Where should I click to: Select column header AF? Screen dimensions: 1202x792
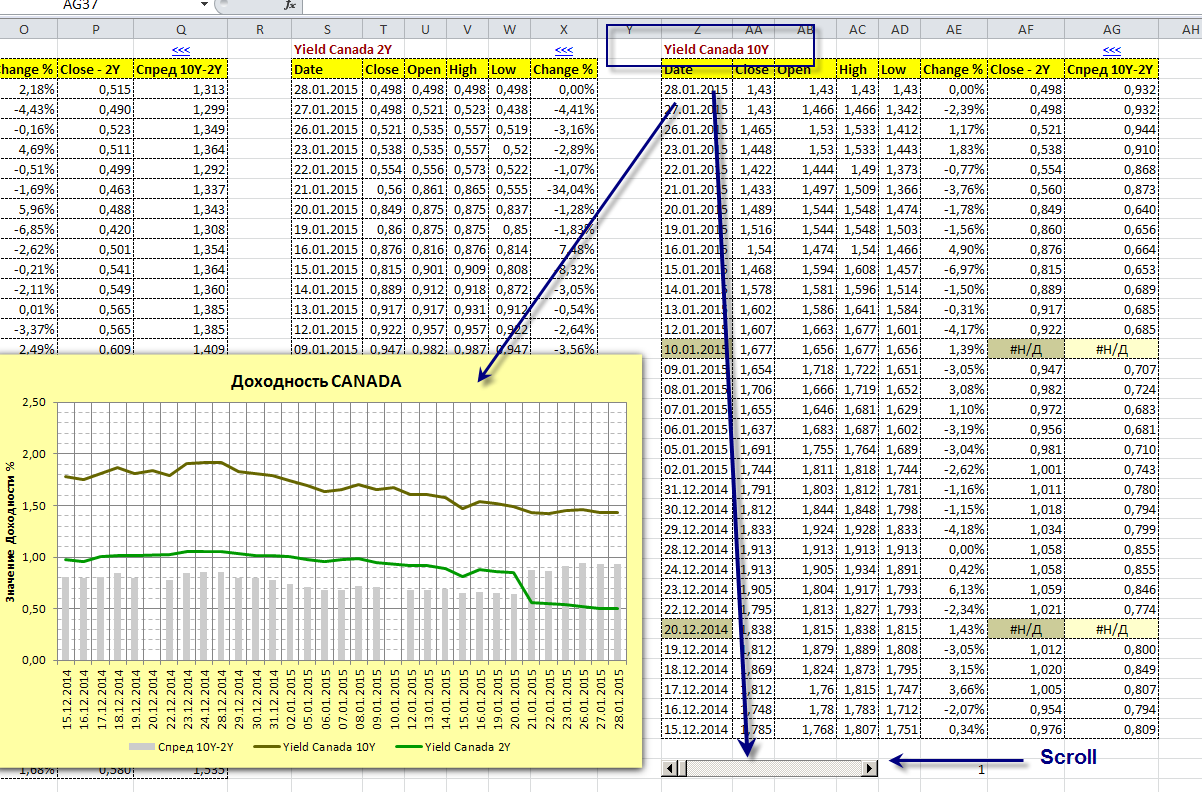point(1026,30)
